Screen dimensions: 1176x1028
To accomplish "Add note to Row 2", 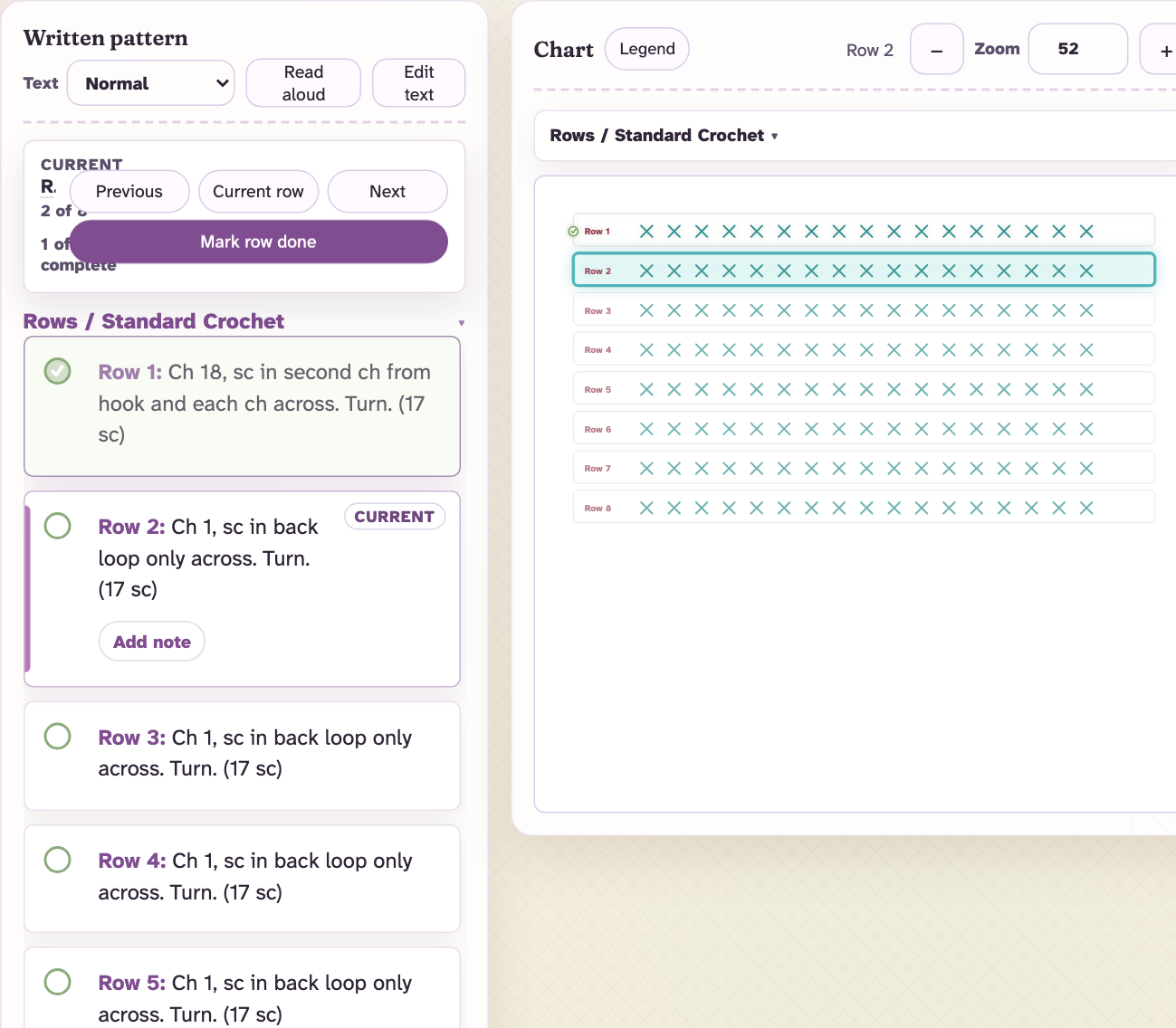I will pyautogui.click(x=152, y=642).
